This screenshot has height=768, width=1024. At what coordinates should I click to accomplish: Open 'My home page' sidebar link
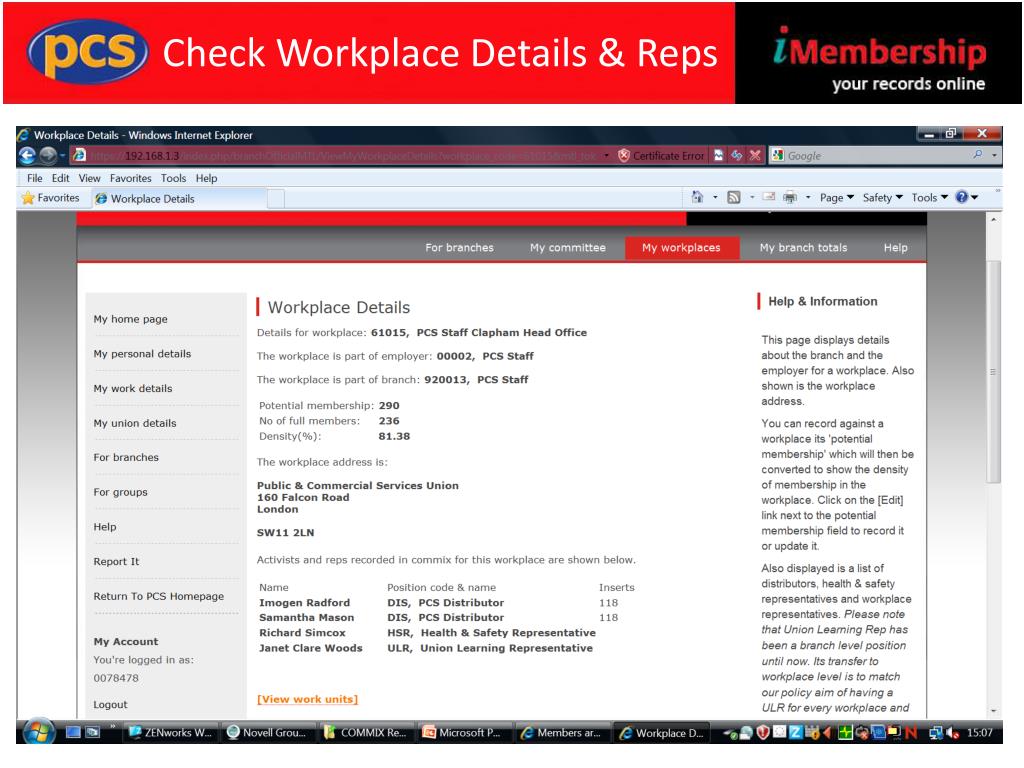click(131, 319)
